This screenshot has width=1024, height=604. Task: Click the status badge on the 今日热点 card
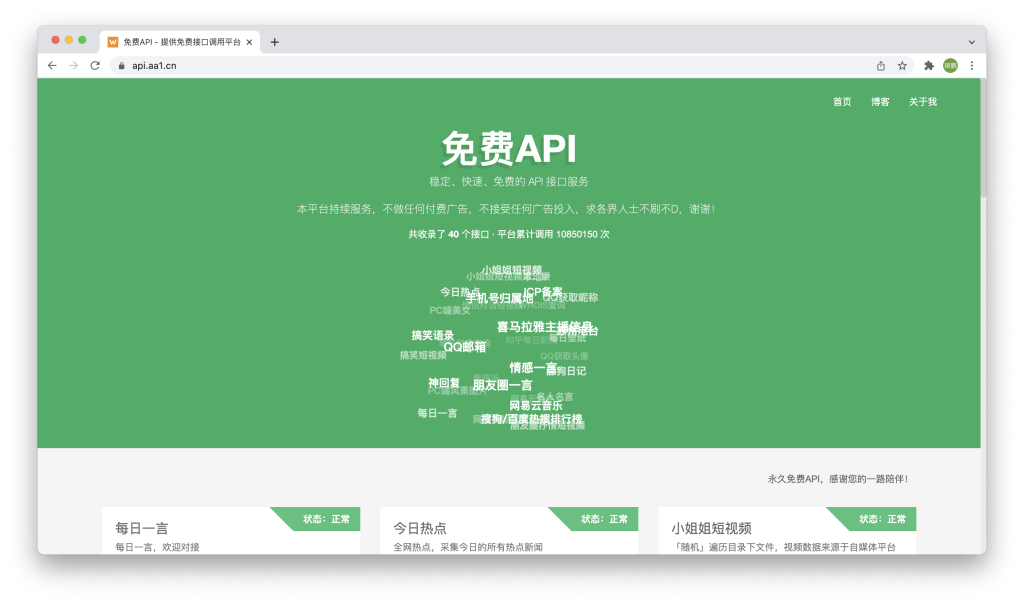click(x=604, y=518)
